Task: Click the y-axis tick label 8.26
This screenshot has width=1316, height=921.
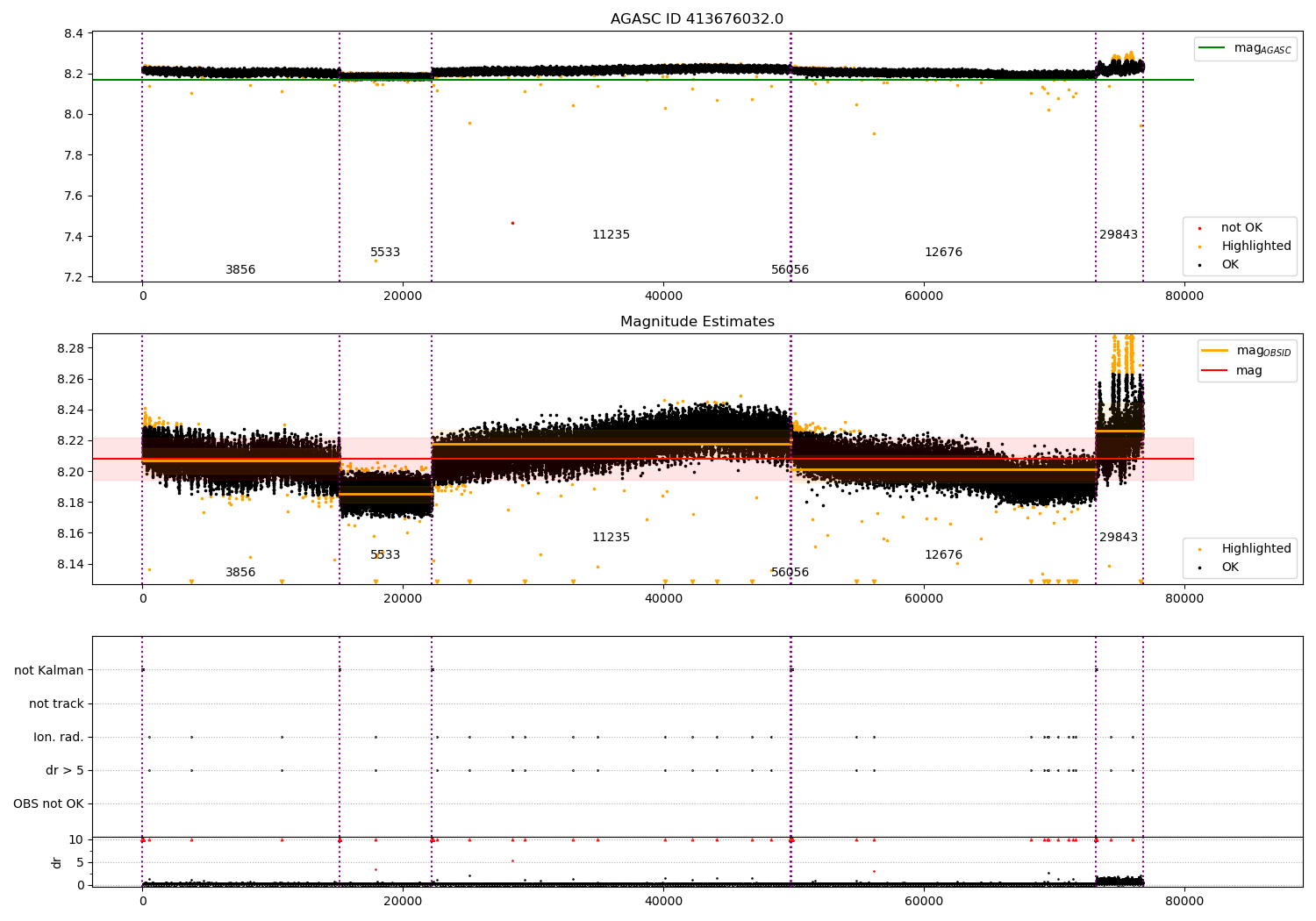Action: coord(70,379)
